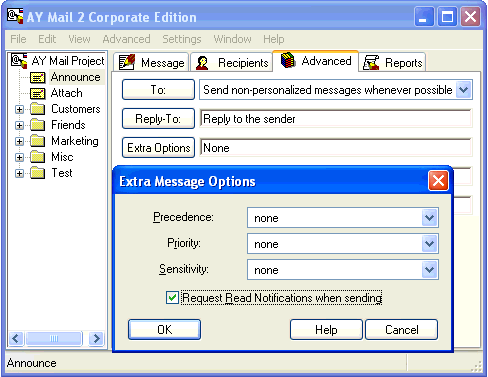The image size is (488, 377).
Task: Open the Precedence dropdown
Action: (429, 218)
